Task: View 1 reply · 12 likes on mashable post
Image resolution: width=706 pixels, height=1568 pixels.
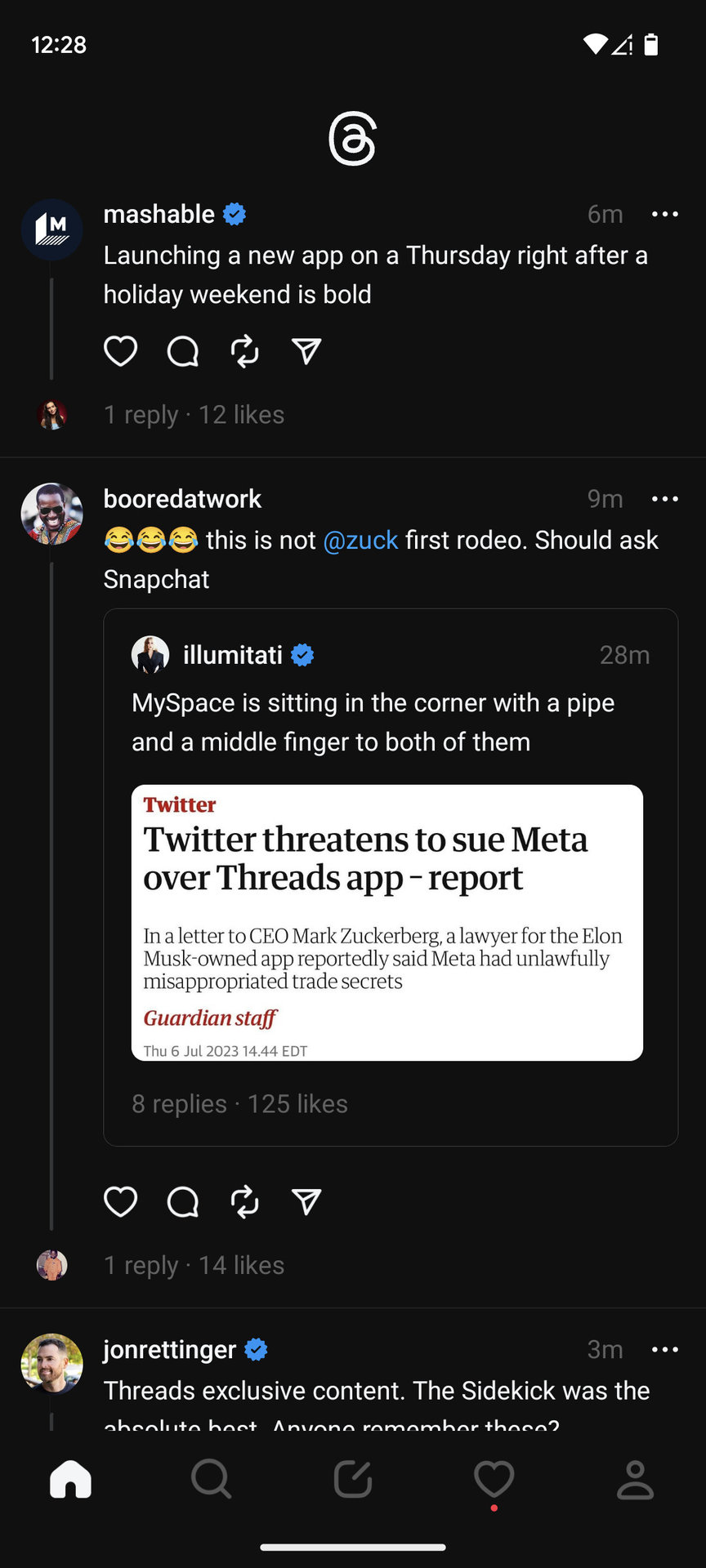Action: coord(194,415)
